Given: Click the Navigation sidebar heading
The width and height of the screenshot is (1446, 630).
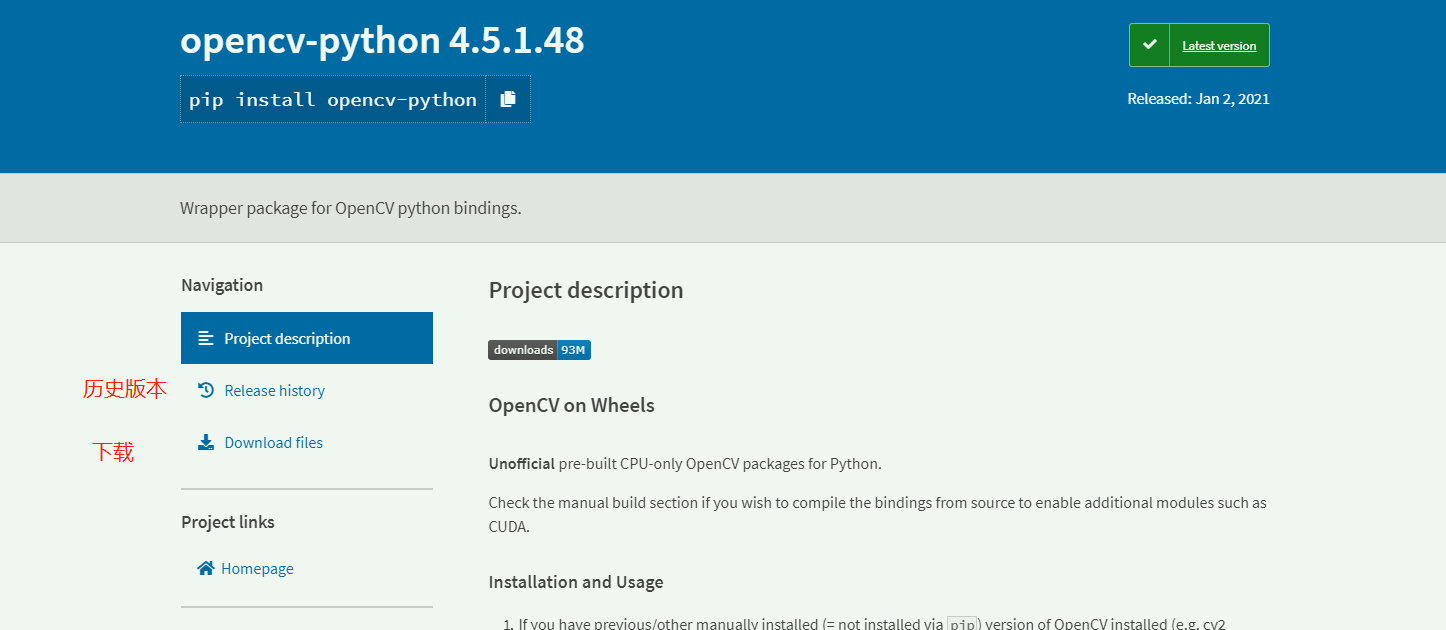Looking at the screenshot, I should pos(222,285).
